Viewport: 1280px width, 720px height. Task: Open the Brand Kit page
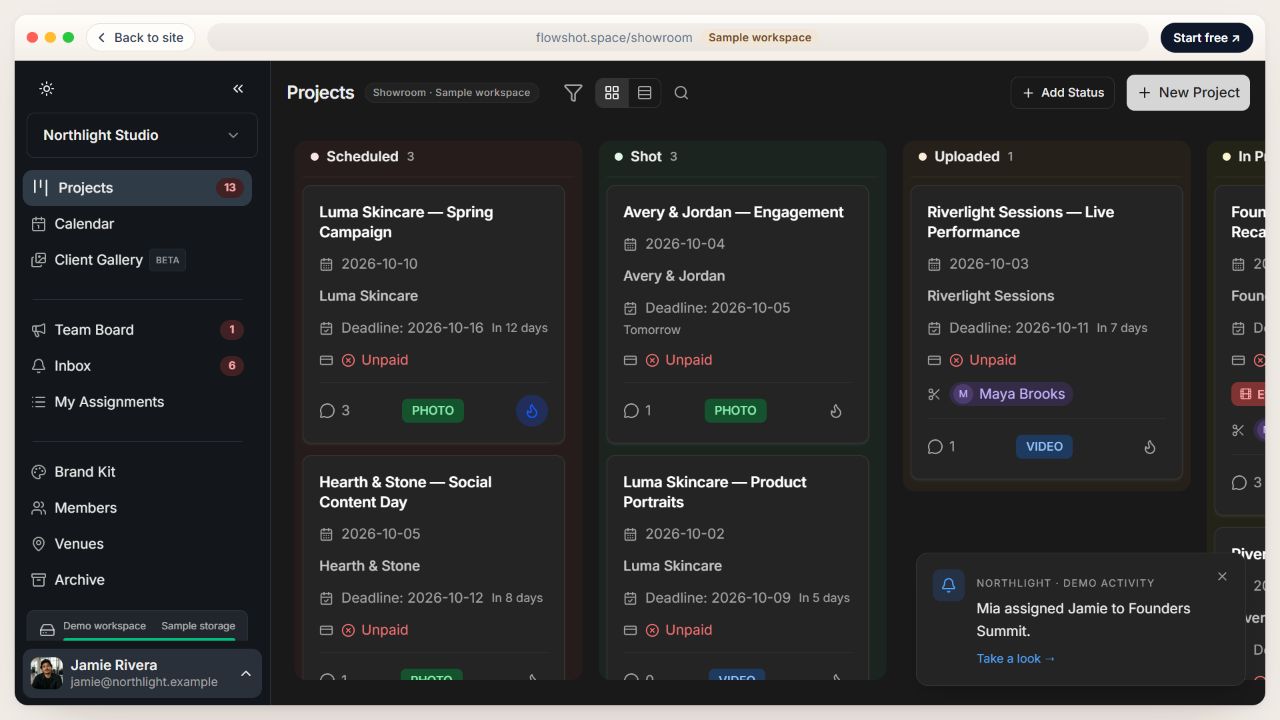point(137,472)
